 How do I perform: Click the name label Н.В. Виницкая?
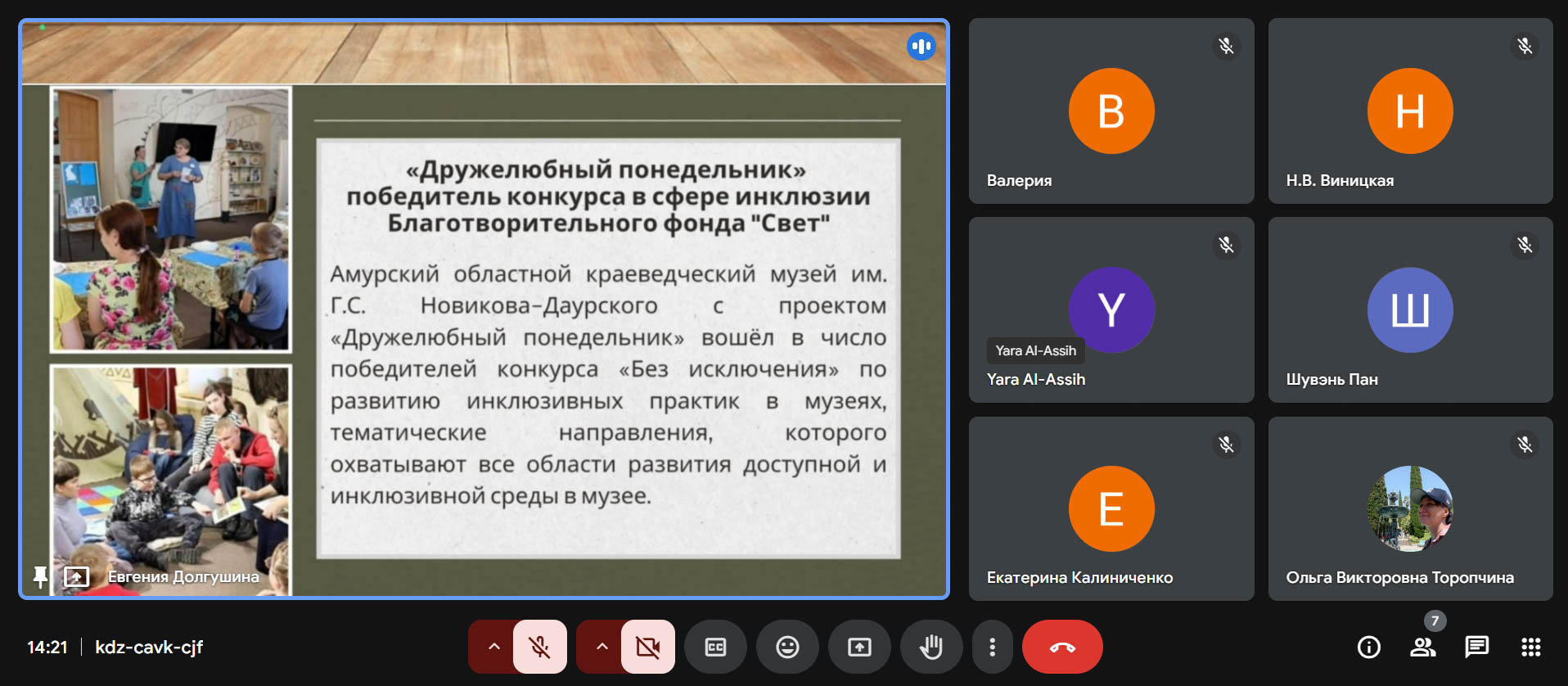(1340, 180)
